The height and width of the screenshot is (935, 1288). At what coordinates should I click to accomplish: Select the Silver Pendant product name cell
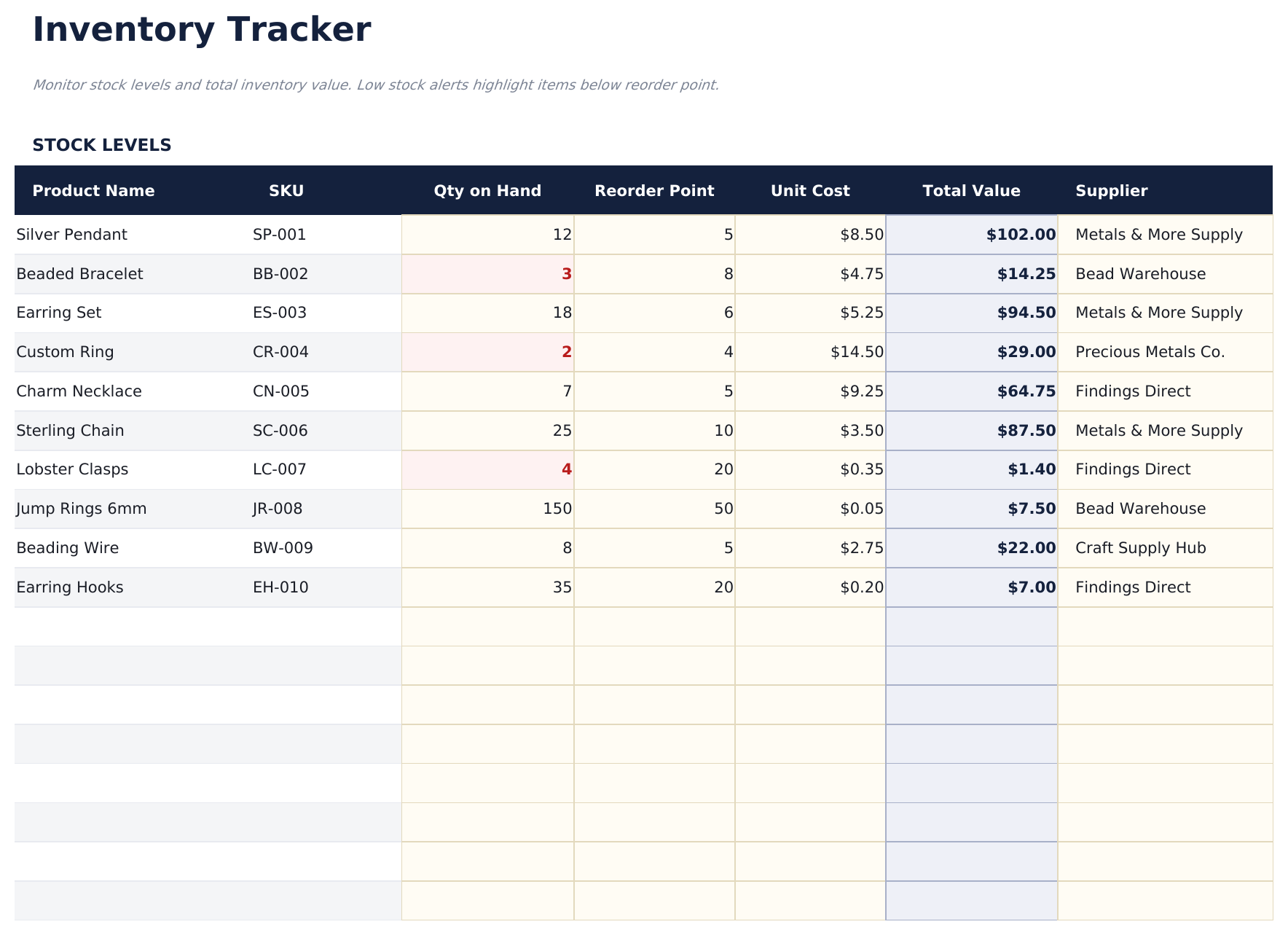71,235
